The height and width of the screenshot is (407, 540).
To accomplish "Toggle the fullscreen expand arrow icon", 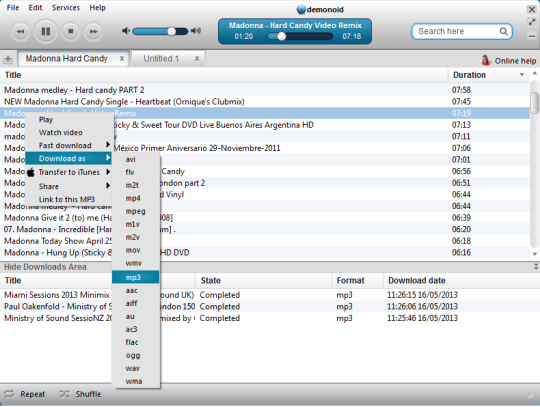I will (x=532, y=22).
